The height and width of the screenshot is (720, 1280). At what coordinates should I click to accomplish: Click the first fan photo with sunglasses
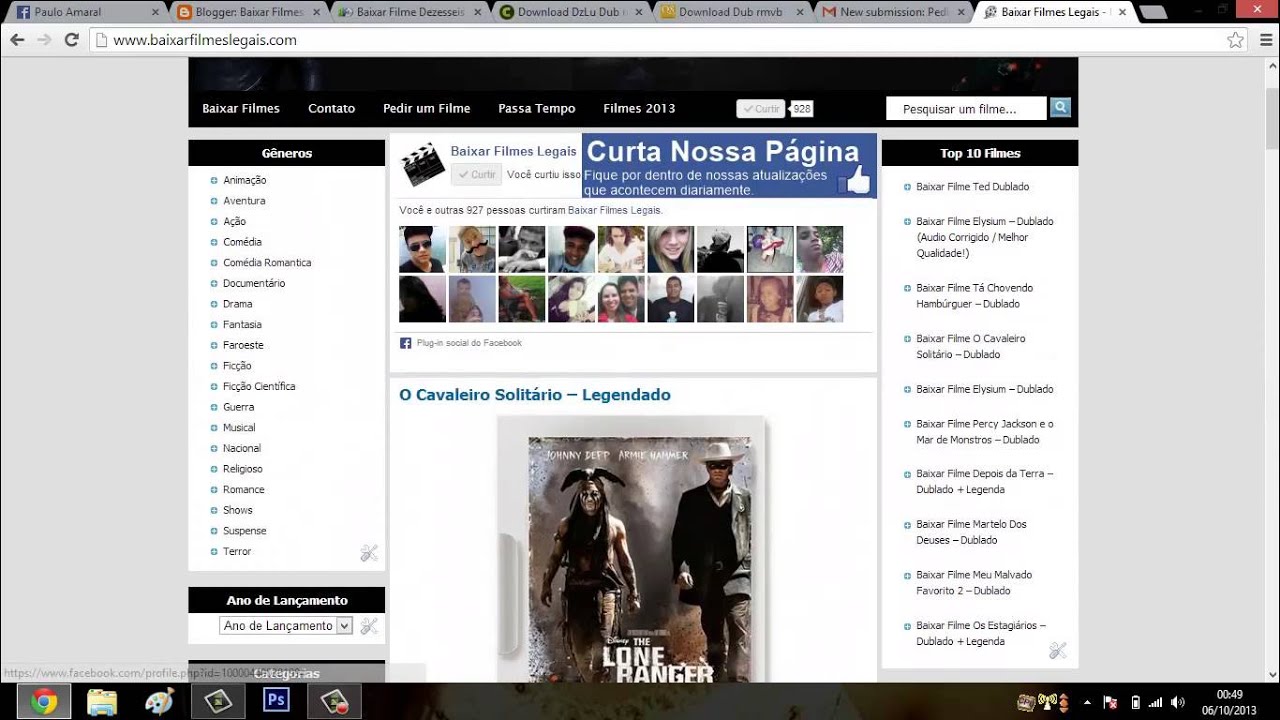[422, 249]
